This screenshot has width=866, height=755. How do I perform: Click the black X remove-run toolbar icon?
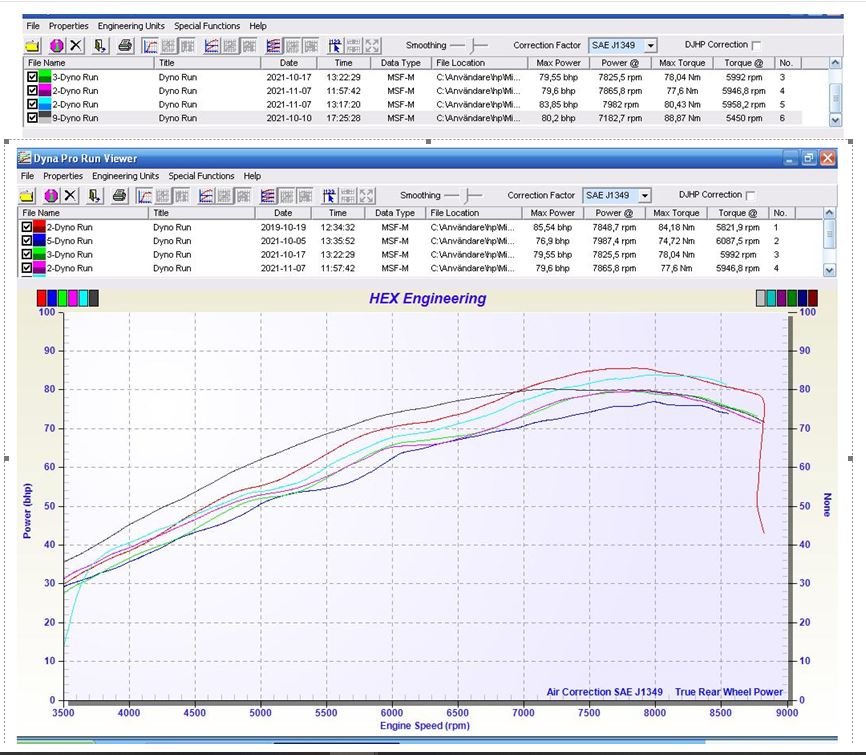point(70,196)
